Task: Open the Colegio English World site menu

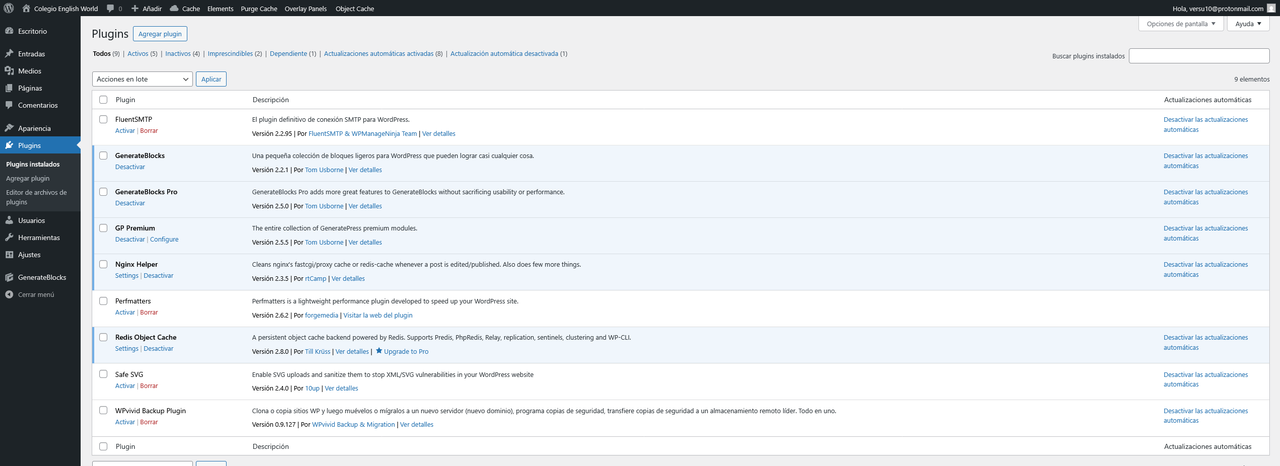Action: [x=61, y=8]
